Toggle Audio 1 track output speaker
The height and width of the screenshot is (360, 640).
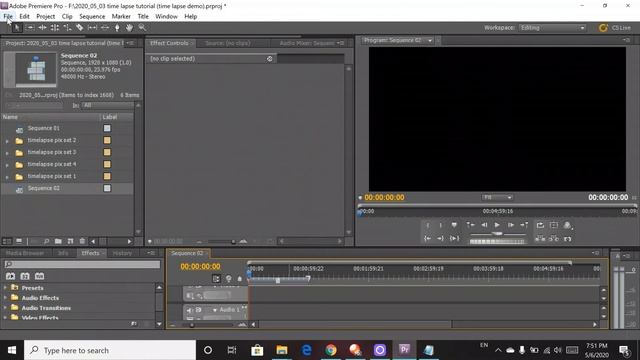[189, 310]
